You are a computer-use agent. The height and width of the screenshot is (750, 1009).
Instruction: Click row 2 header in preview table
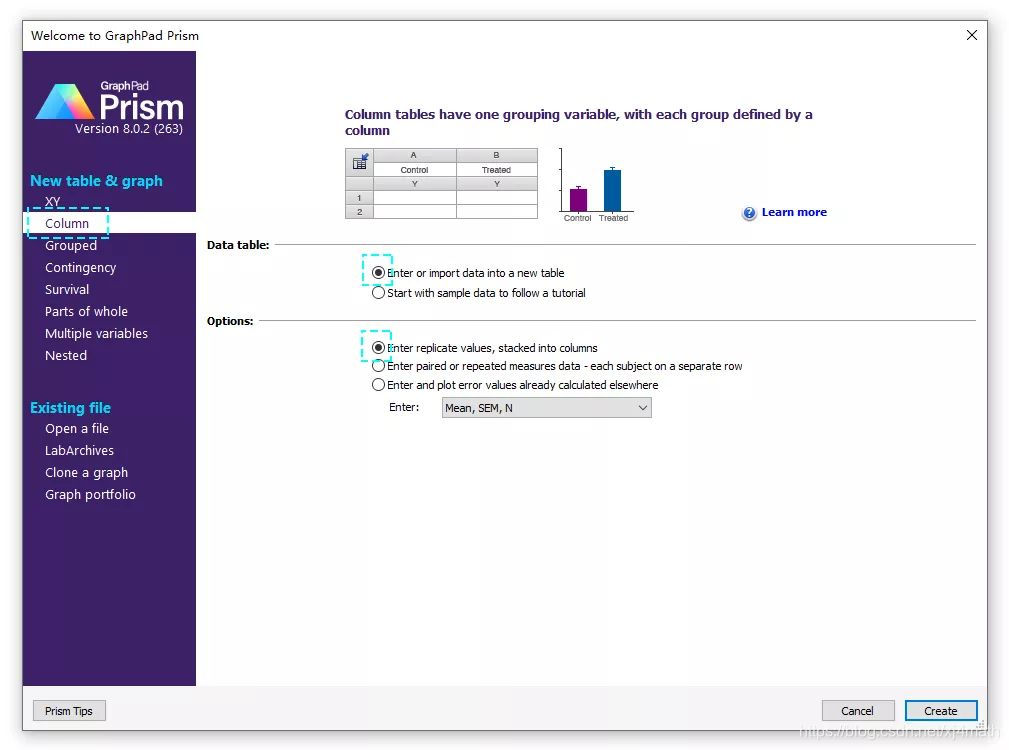pyautogui.click(x=359, y=212)
